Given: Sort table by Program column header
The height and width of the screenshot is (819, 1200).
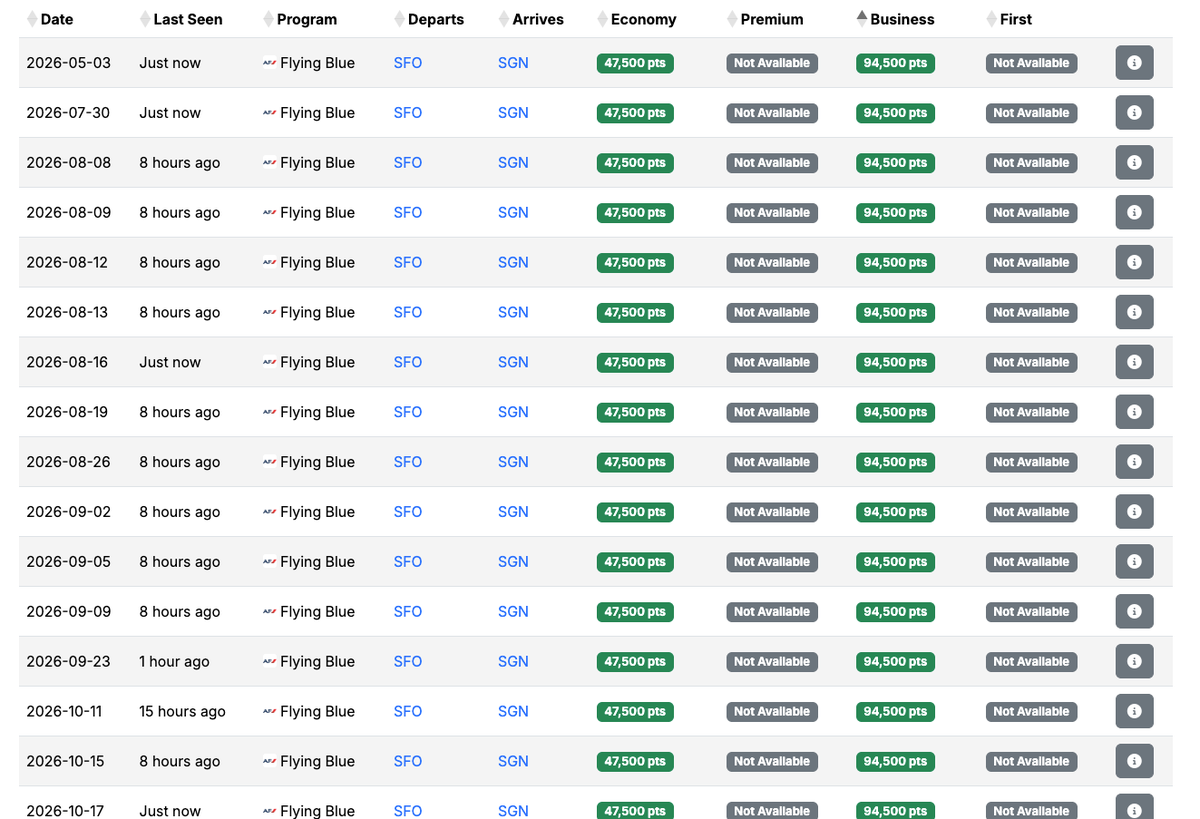Looking at the screenshot, I should point(306,19).
